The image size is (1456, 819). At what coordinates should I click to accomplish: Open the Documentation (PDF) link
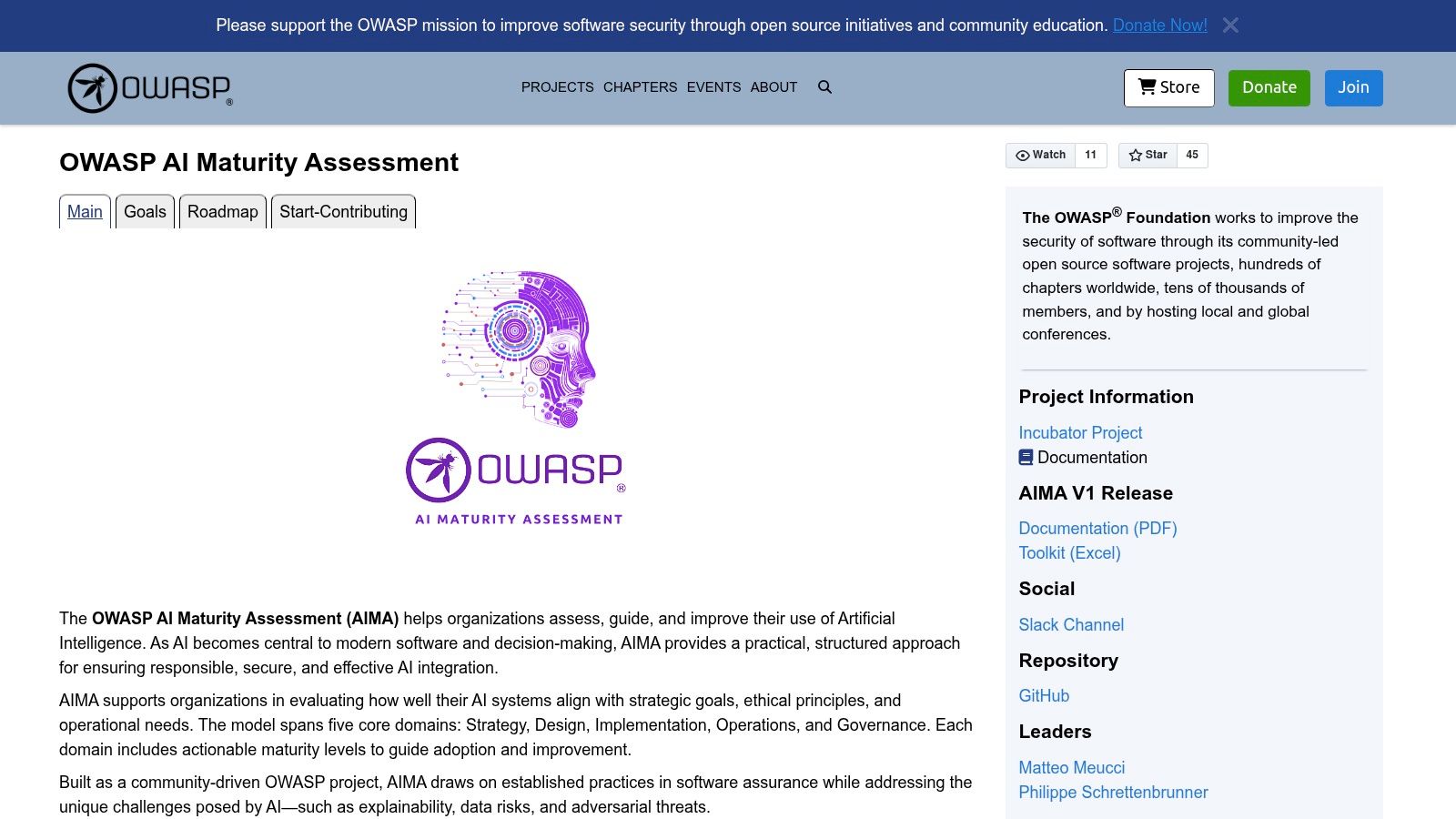pyautogui.click(x=1097, y=529)
